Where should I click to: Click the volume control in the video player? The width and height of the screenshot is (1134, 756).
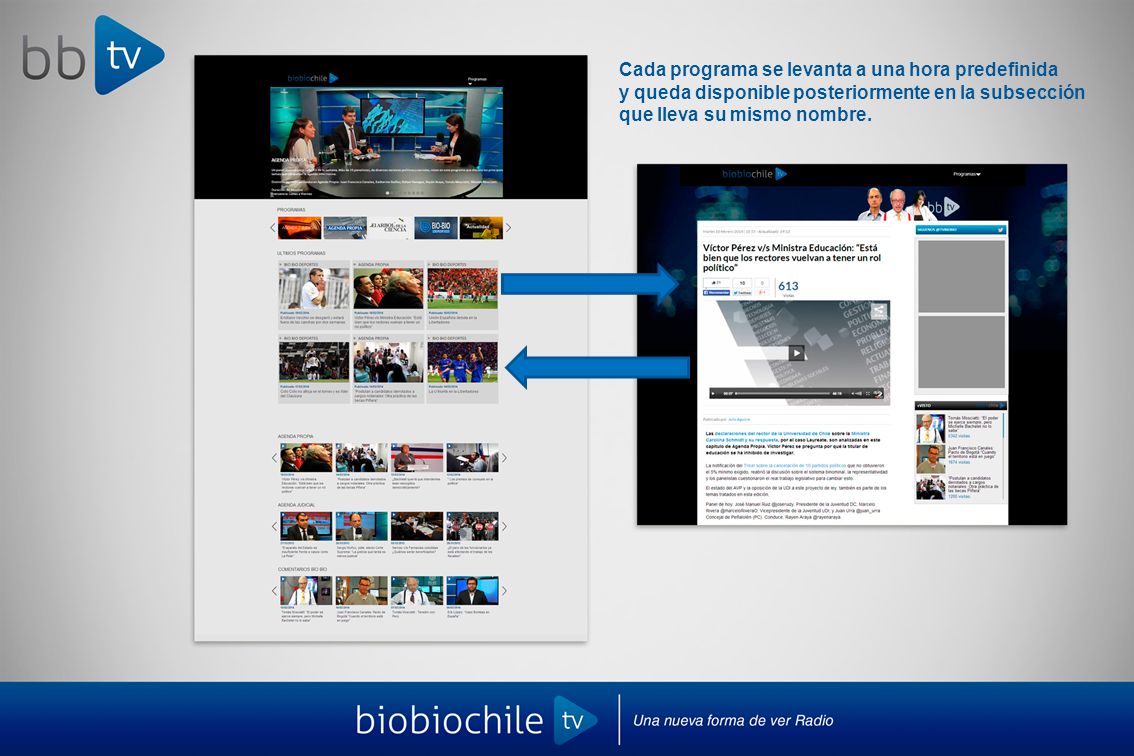(x=856, y=394)
